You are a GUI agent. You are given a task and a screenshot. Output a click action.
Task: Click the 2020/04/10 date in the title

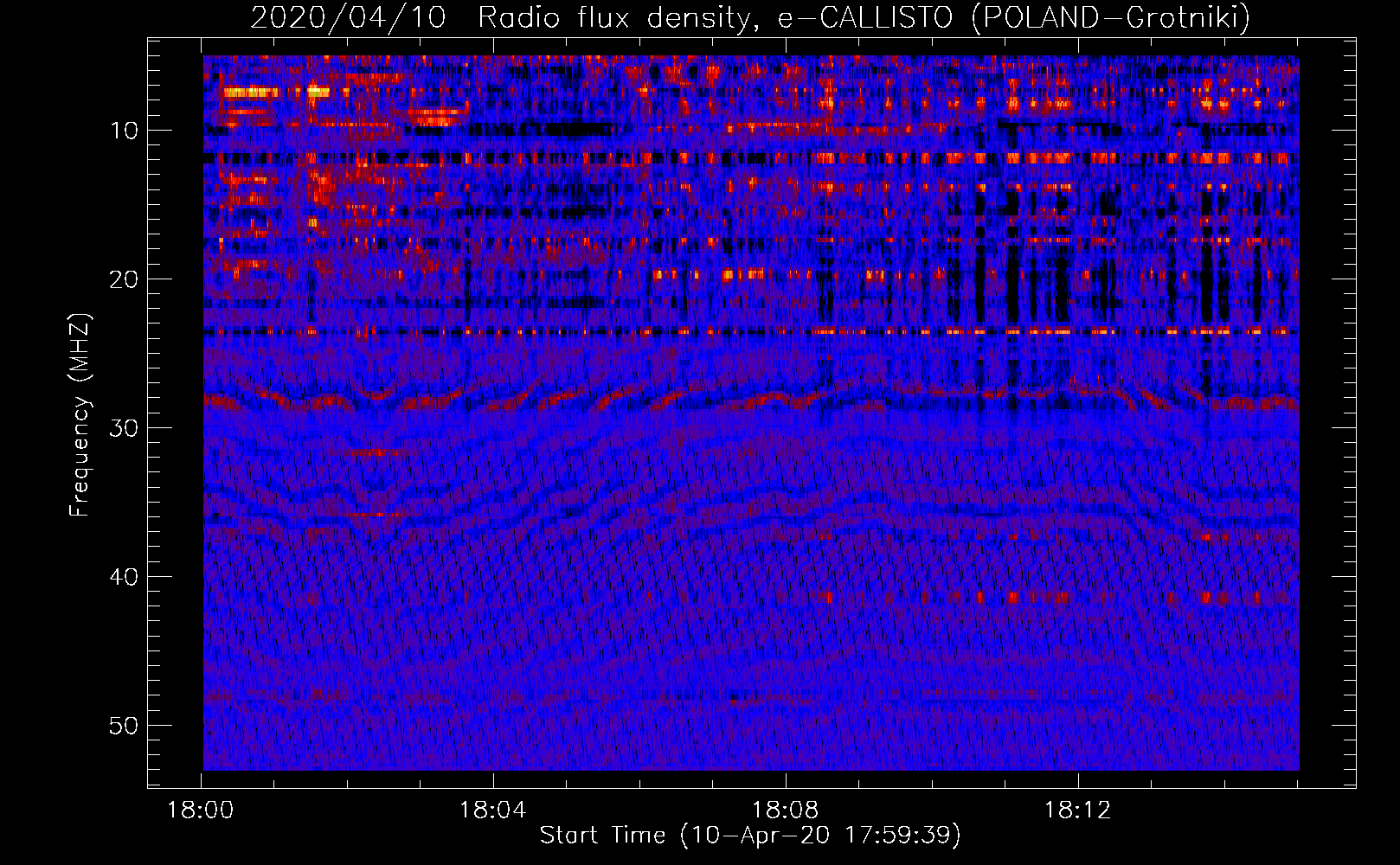pos(348,17)
